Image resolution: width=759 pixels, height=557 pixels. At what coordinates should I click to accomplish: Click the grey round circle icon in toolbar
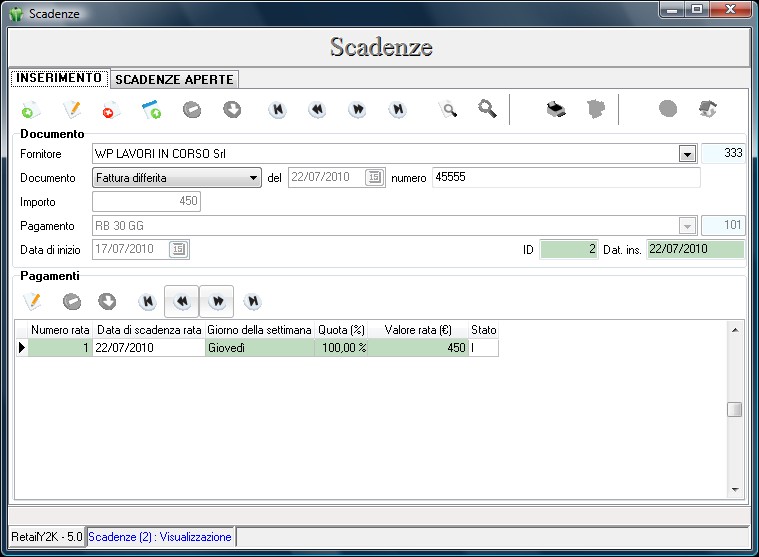pos(668,108)
